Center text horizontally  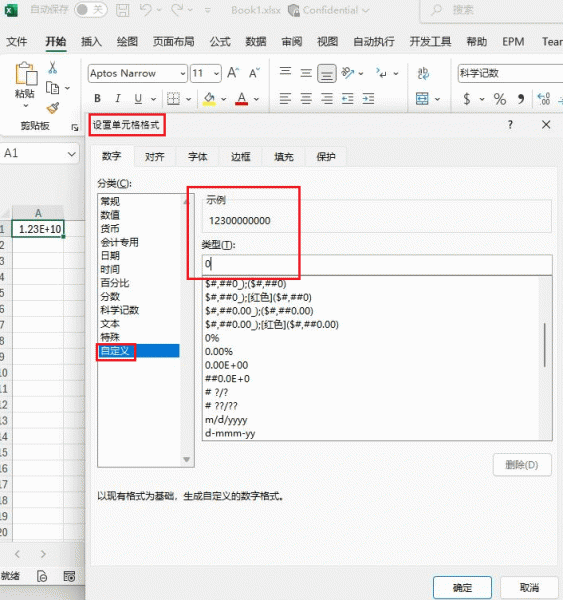click(306, 99)
